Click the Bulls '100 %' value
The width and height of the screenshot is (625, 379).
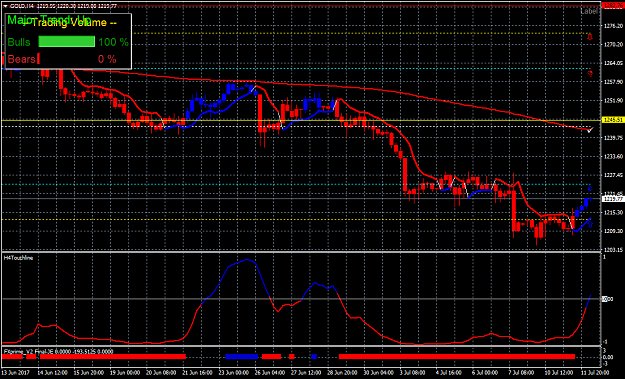[114, 42]
